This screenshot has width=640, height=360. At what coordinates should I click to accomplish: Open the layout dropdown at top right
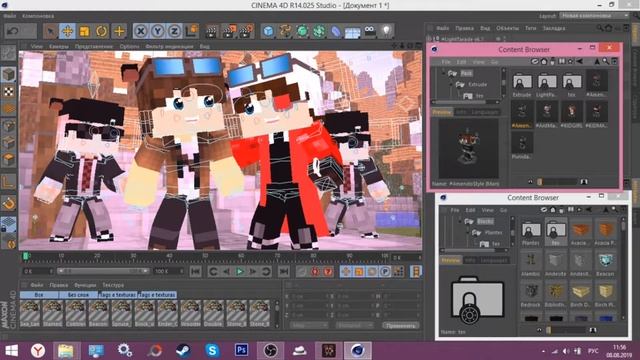point(594,16)
